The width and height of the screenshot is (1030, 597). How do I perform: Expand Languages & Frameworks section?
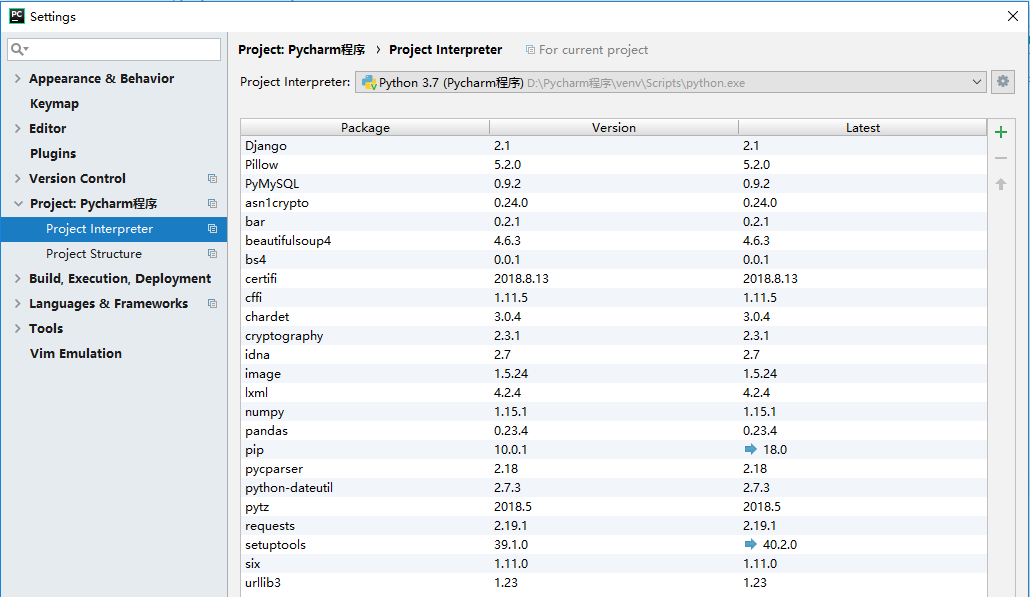click(18, 303)
